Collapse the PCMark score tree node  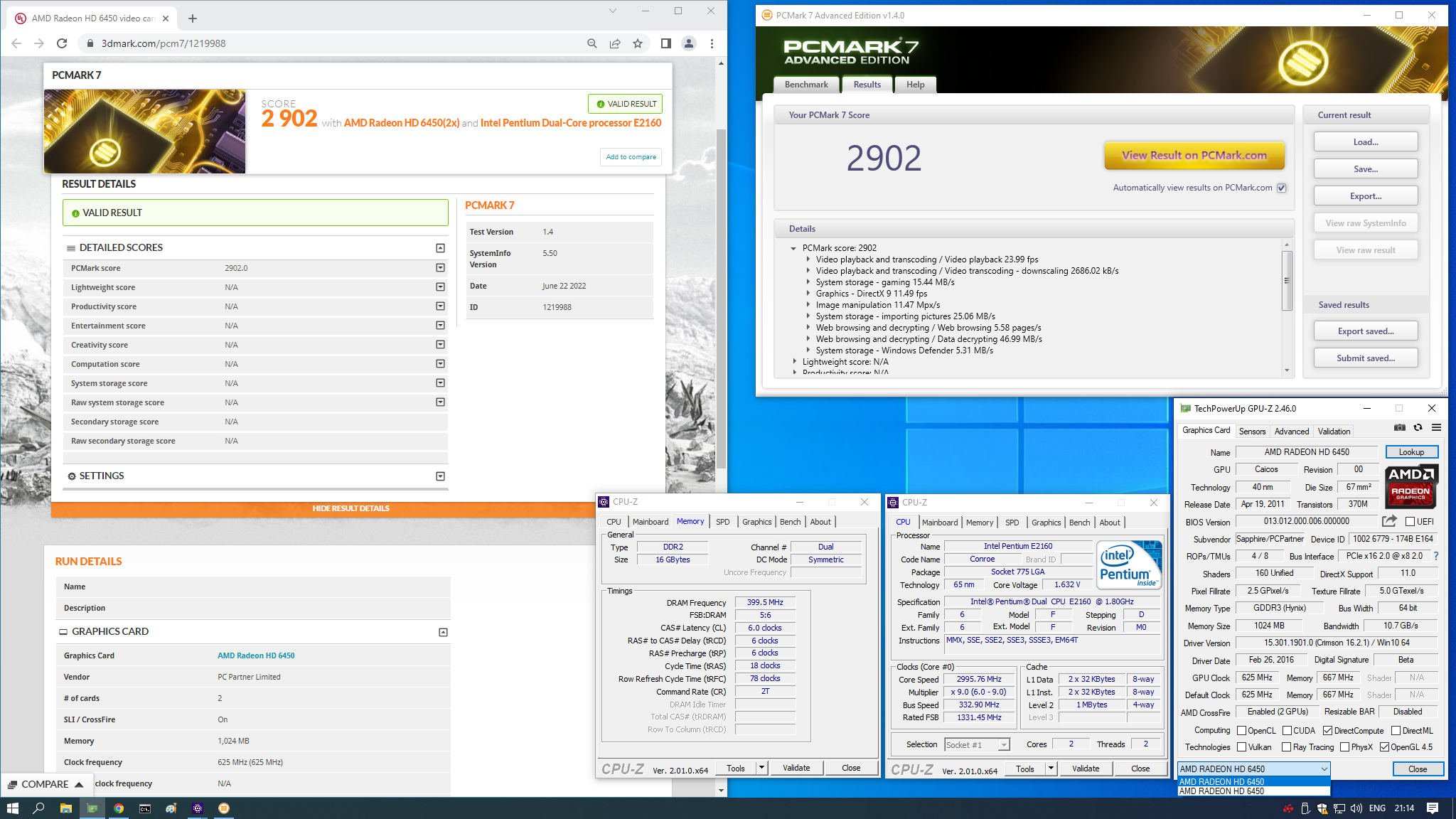click(x=793, y=248)
